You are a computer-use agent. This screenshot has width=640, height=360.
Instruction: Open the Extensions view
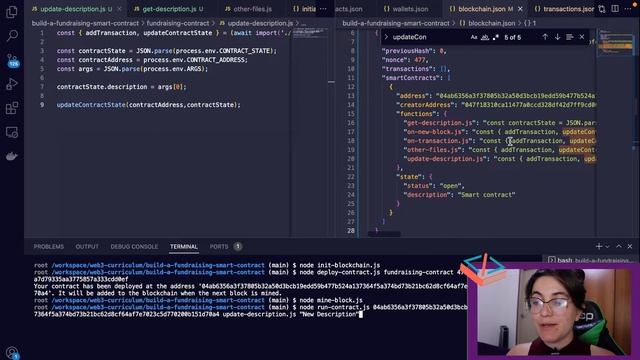12,108
